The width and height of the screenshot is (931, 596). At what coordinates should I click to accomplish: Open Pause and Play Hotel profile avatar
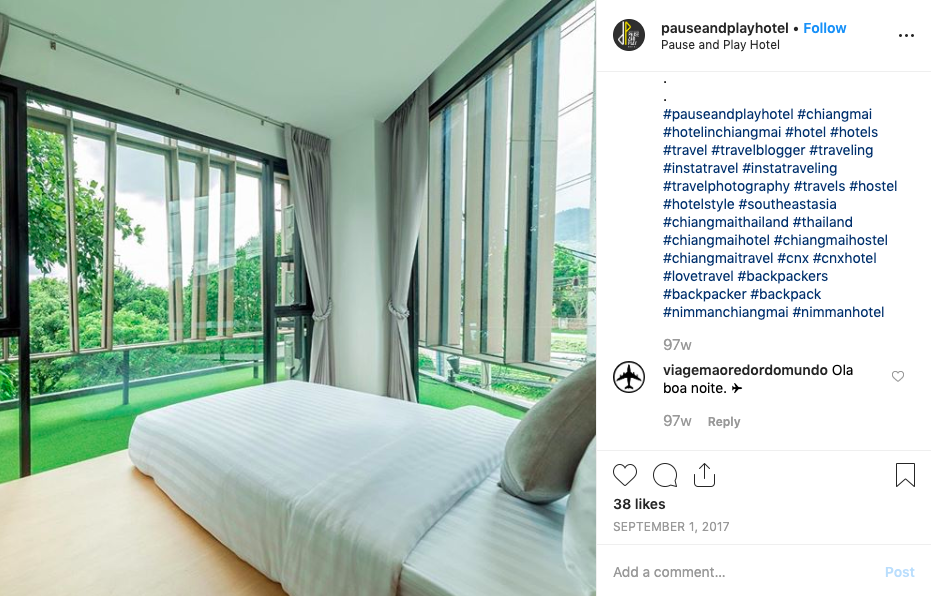click(x=629, y=35)
